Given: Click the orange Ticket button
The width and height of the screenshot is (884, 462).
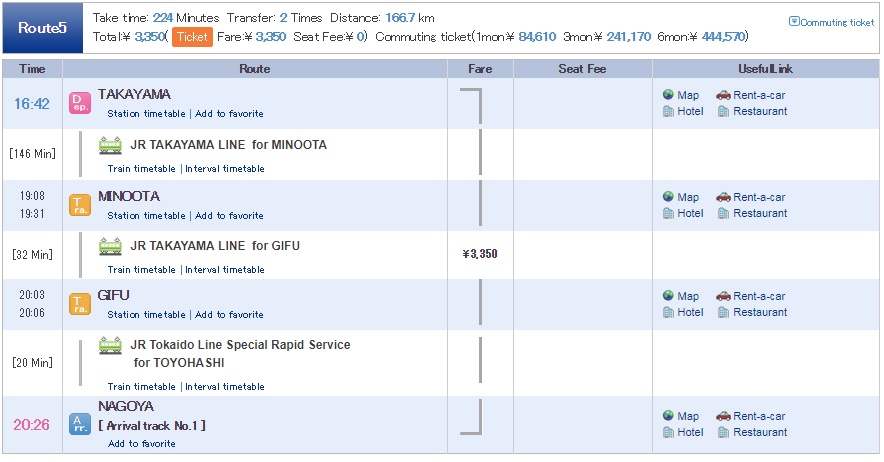Looking at the screenshot, I should 192,37.
